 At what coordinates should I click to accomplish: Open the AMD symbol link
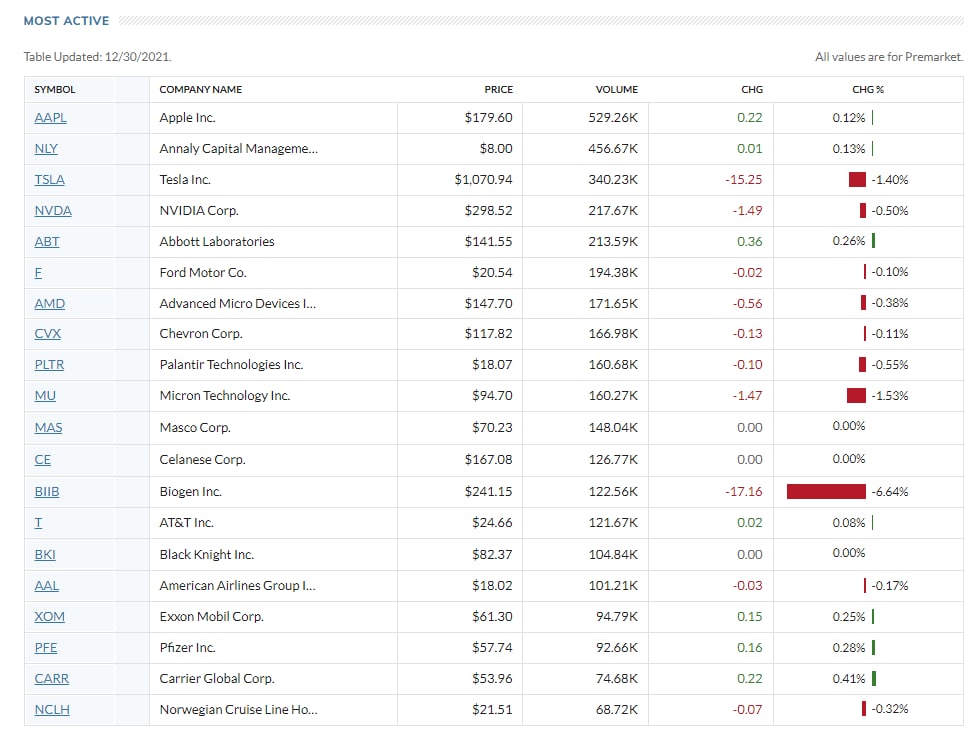tap(49, 304)
